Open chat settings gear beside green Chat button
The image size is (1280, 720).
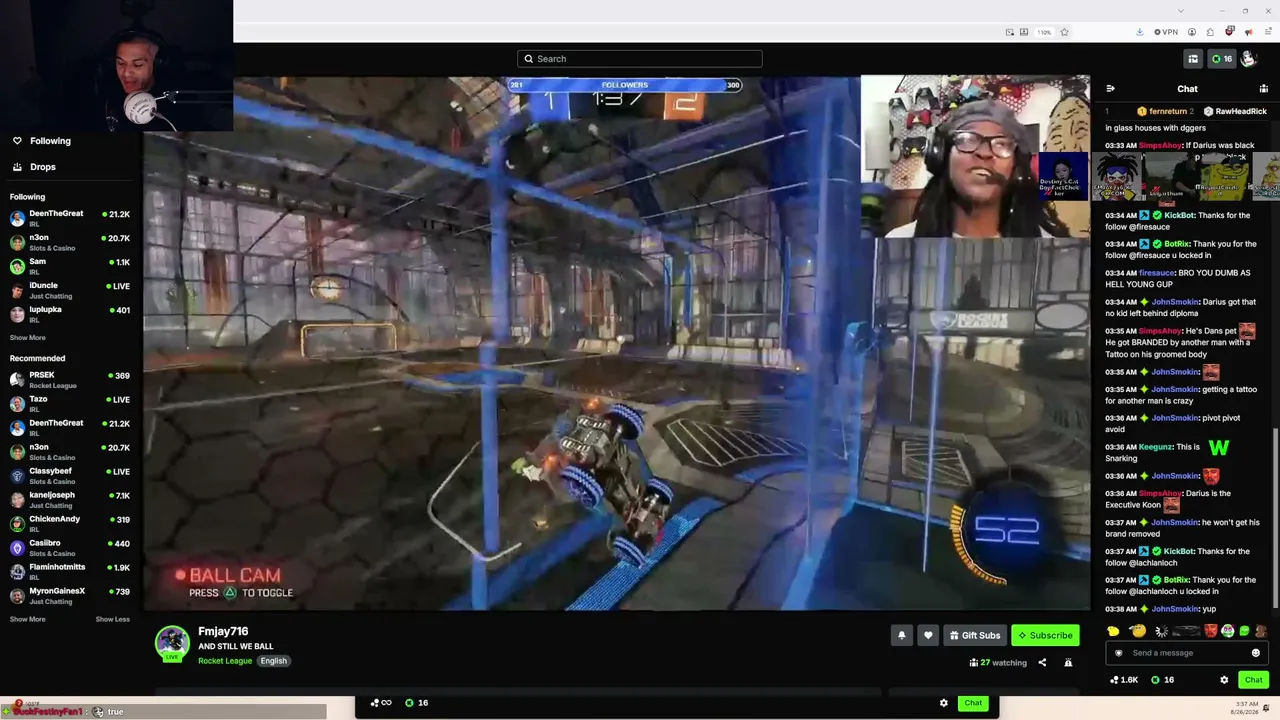1224,680
